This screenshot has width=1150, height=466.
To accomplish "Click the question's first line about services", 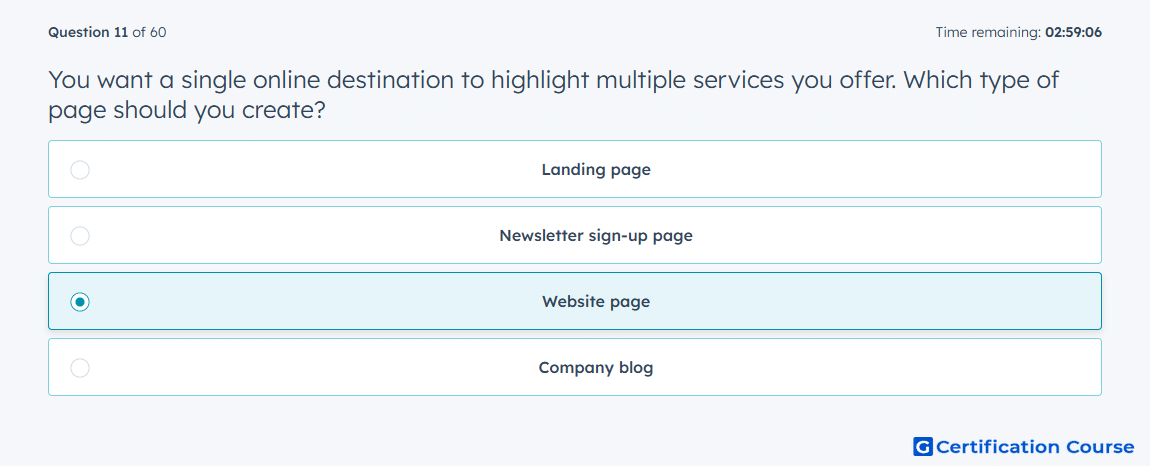I will (554, 80).
